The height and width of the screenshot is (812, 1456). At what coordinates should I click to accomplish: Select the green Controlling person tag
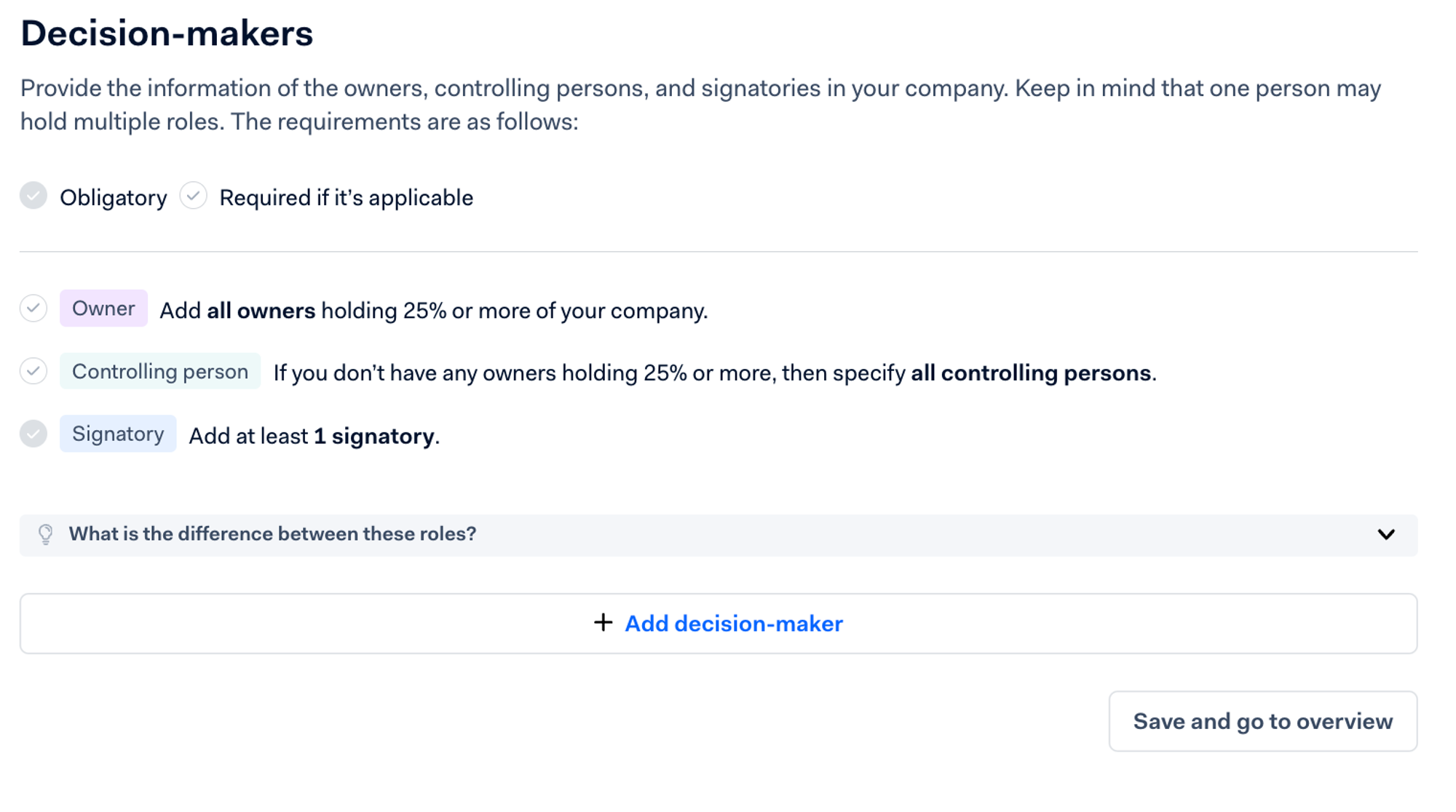click(x=160, y=371)
